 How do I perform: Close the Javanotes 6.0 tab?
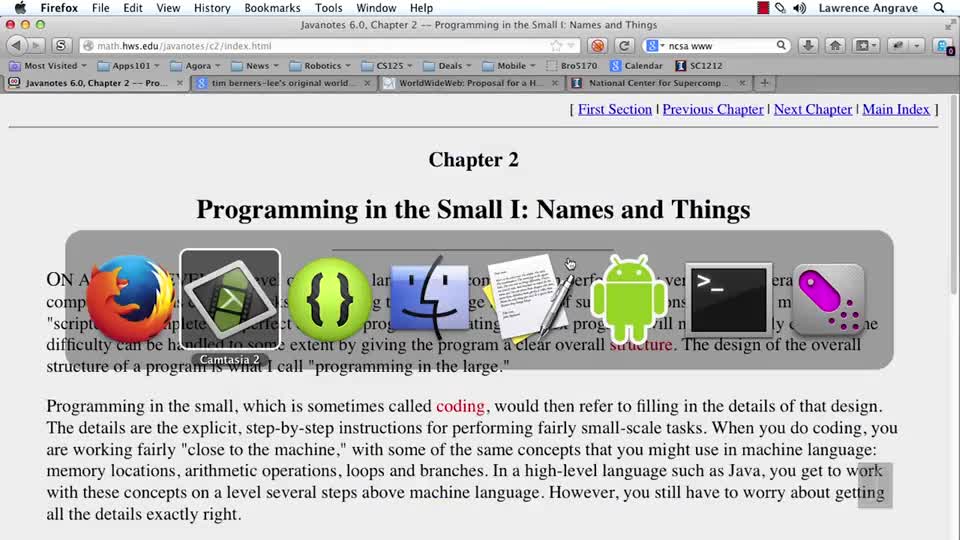tap(179, 83)
